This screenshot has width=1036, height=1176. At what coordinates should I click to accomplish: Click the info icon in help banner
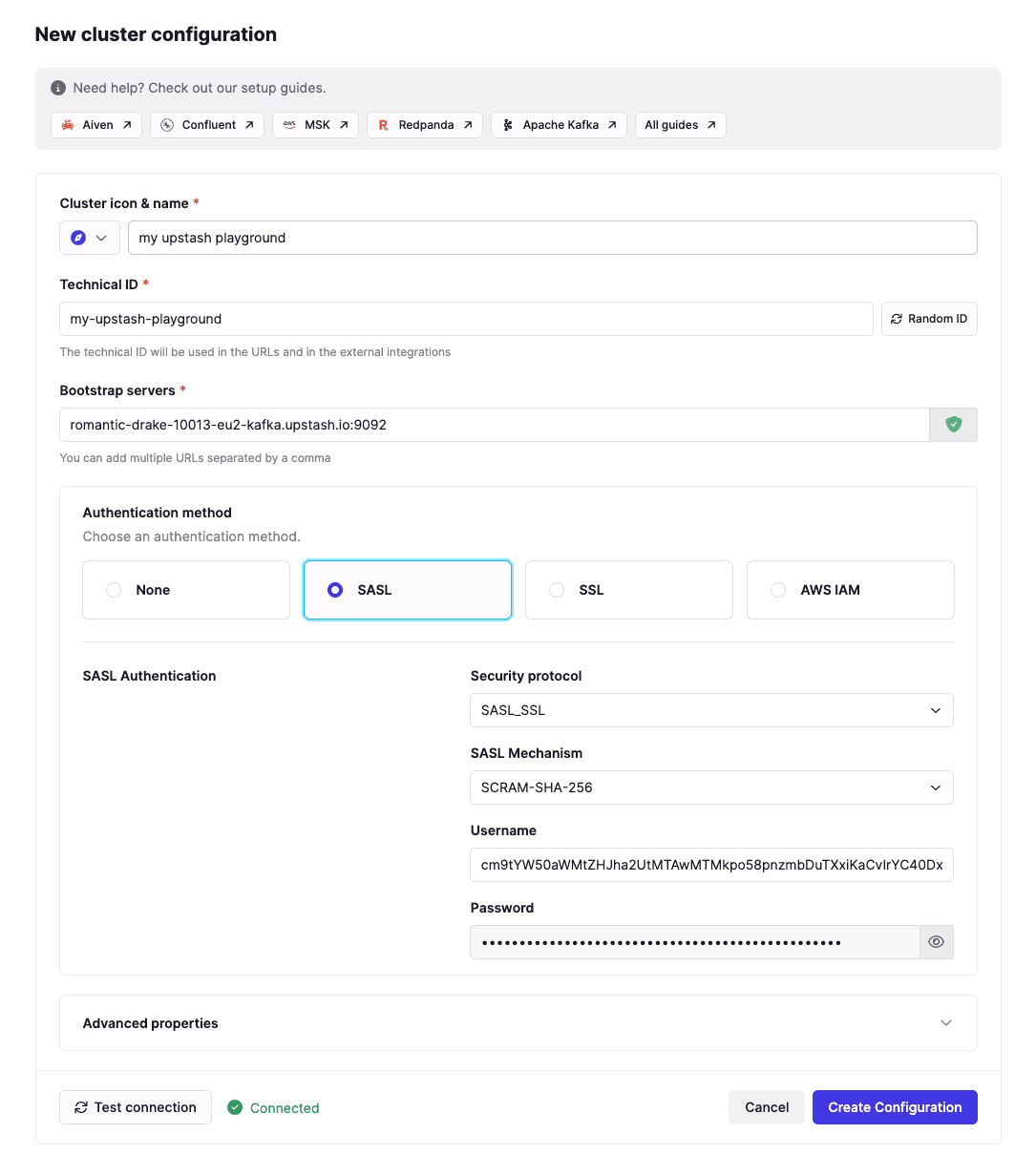click(58, 88)
